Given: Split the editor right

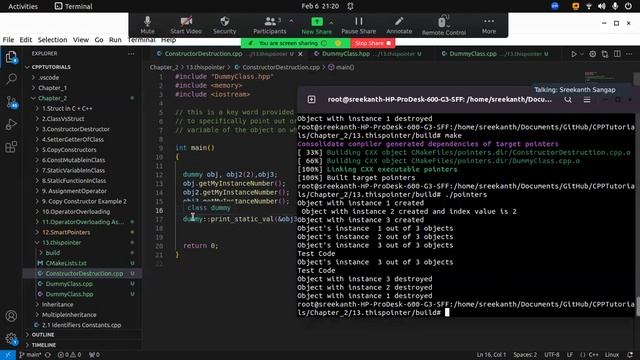Looking at the screenshot, I should pos(617,54).
